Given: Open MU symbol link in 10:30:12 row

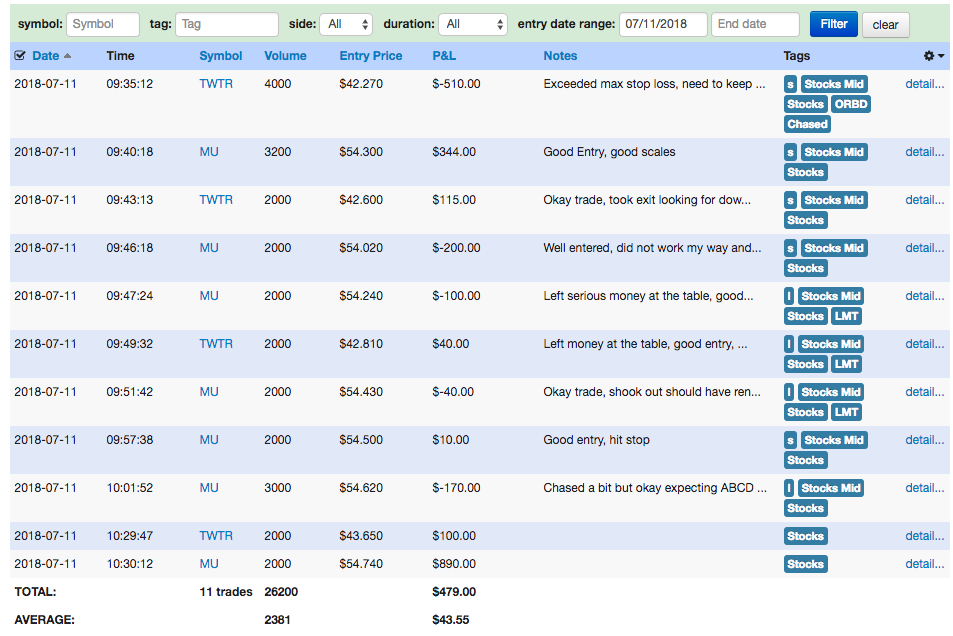Looking at the screenshot, I should coord(209,564).
